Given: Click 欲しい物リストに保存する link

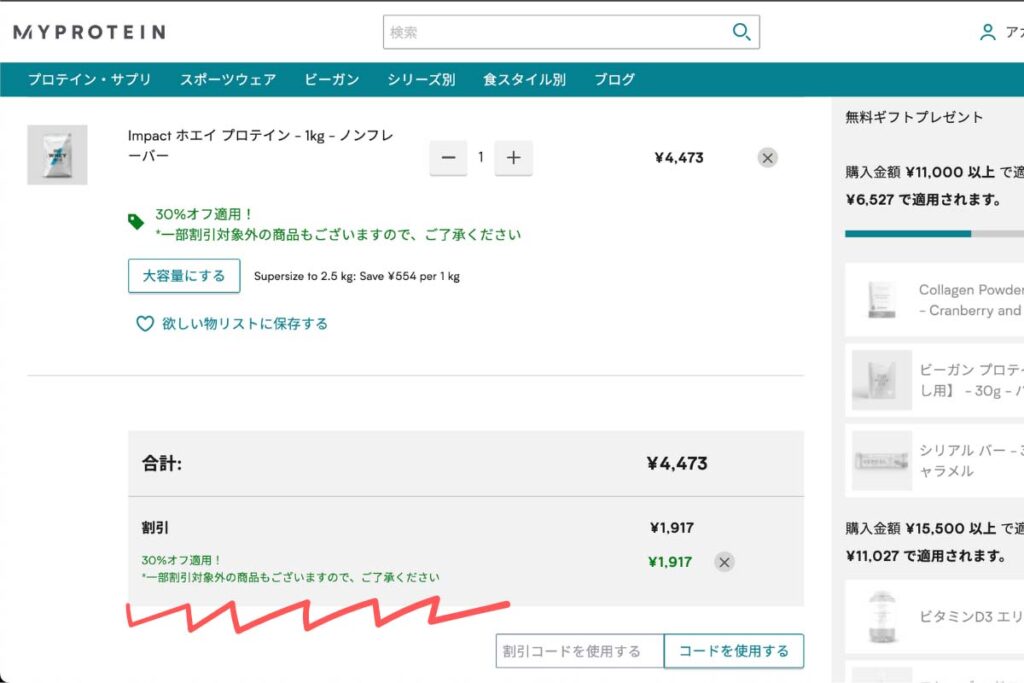Looking at the screenshot, I should [x=245, y=324].
